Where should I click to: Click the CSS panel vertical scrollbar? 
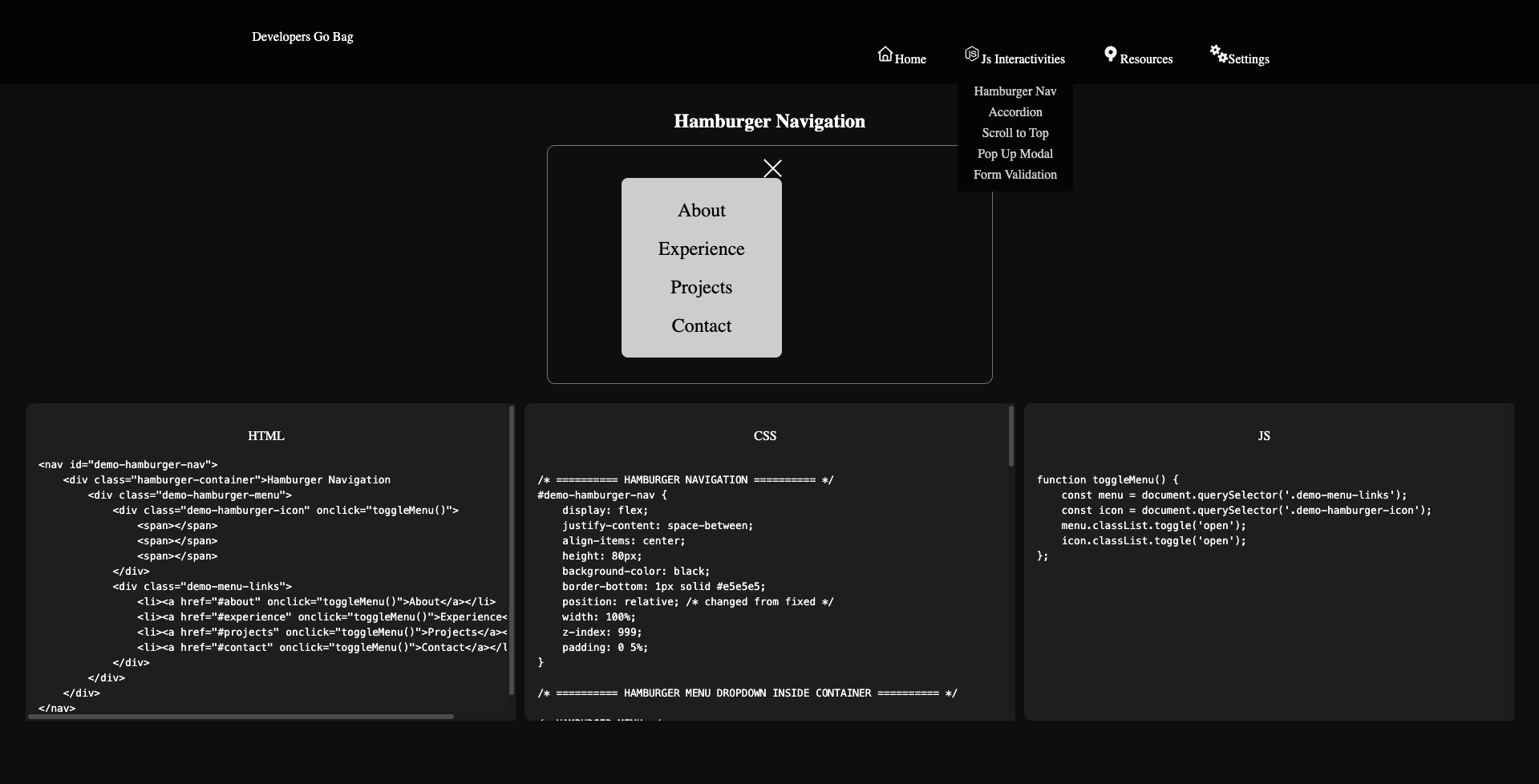click(1010, 437)
